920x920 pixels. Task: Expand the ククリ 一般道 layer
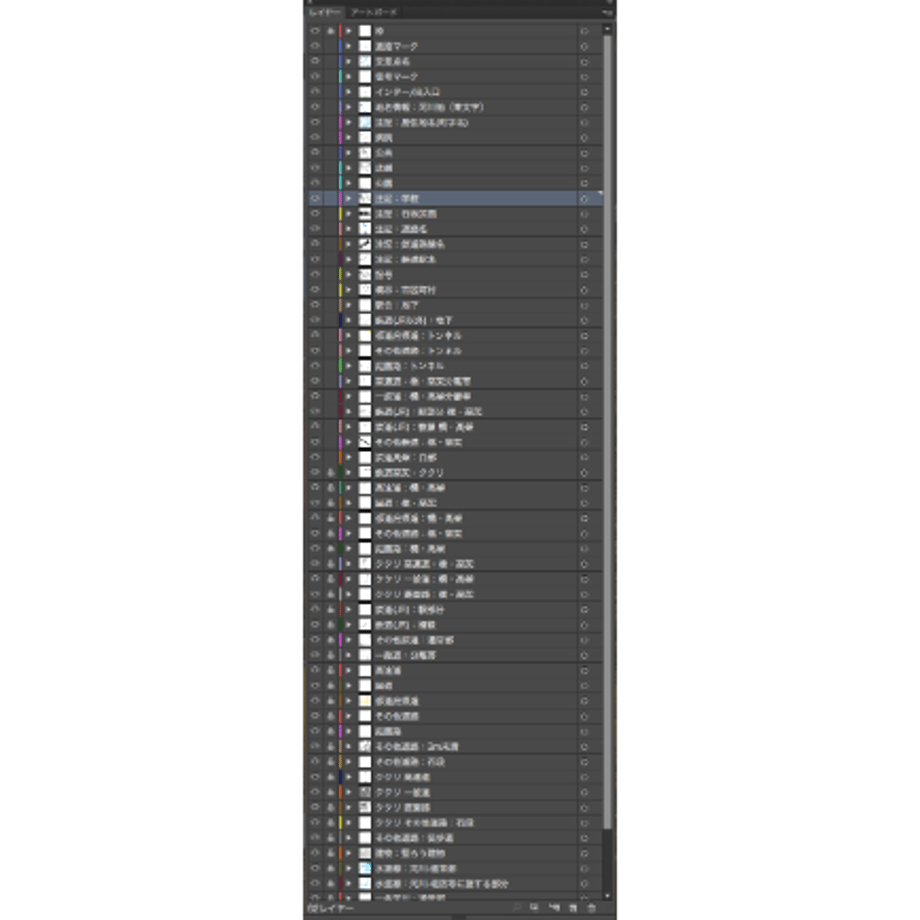(349, 792)
